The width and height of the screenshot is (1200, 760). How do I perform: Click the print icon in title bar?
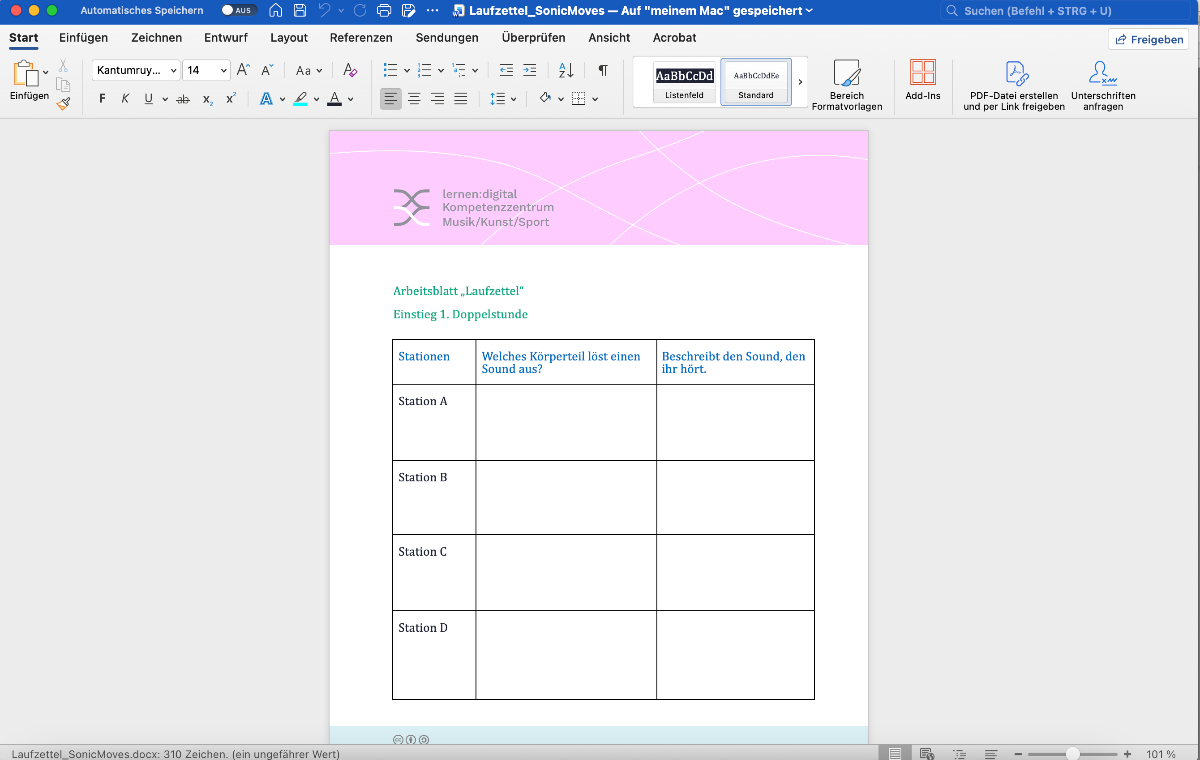click(384, 11)
